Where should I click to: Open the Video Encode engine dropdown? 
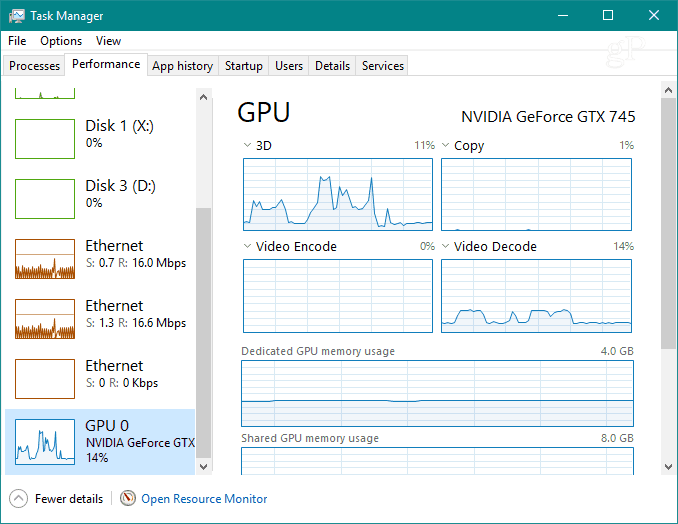click(248, 247)
